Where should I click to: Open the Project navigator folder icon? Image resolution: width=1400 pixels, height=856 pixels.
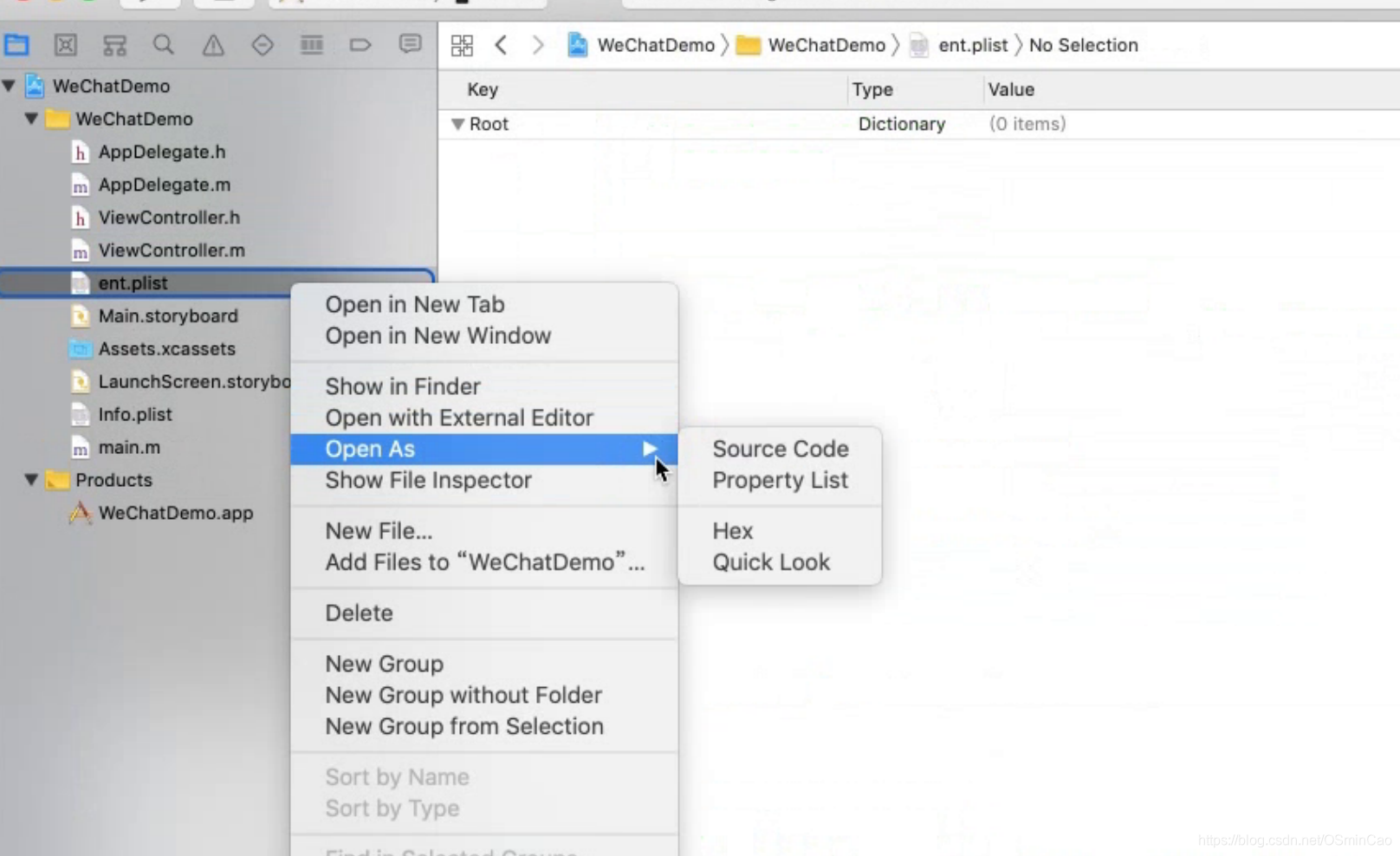tap(16, 44)
